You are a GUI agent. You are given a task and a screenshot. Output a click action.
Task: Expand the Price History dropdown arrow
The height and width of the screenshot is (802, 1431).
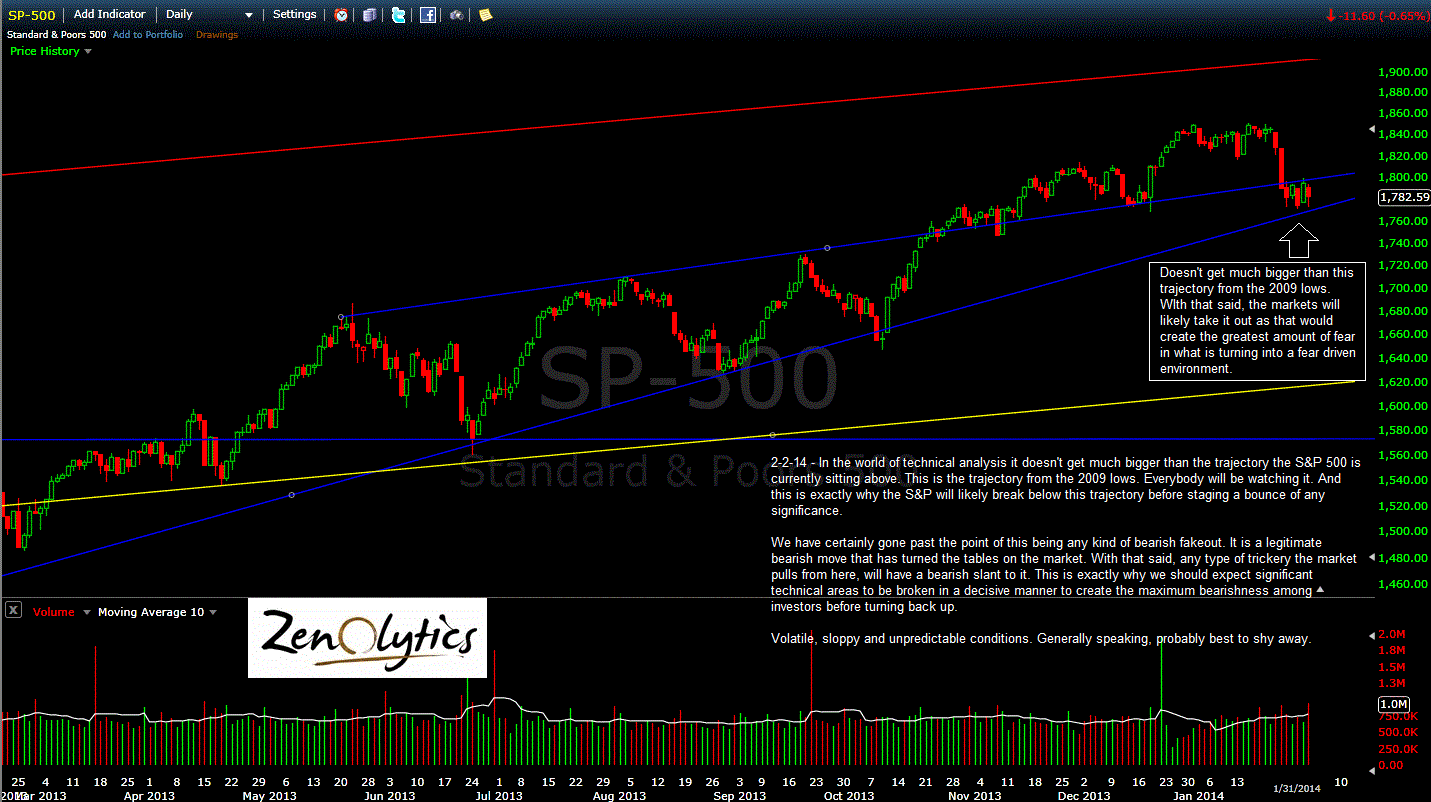click(88, 52)
